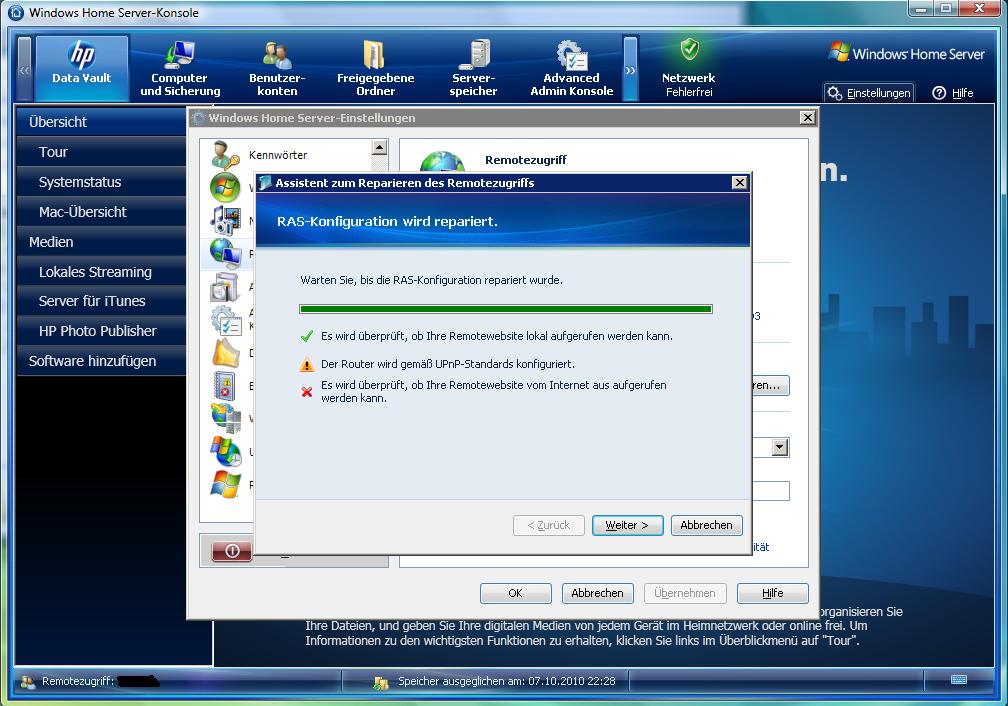Click OK in settings dialog
The image size is (1008, 706).
tap(516, 593)
